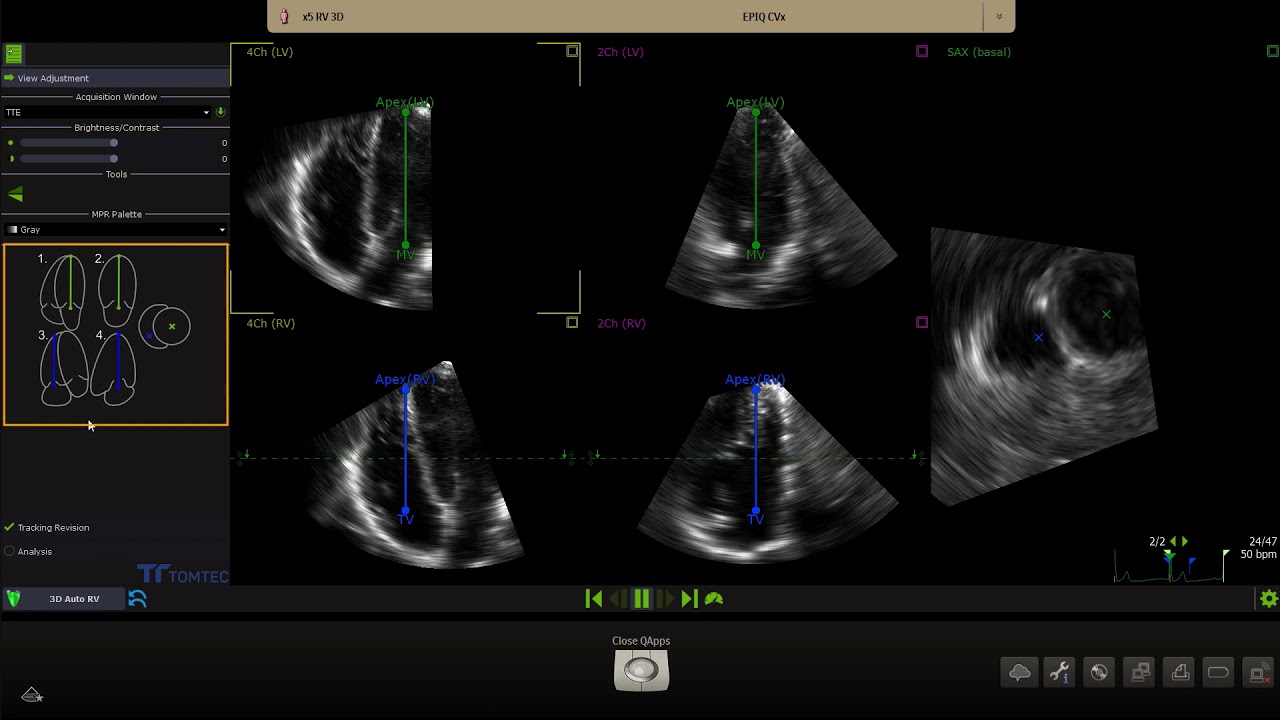Viewport: 1280px width, 720px height.
Task: Click the Close QApps trackball button
Action: [x=641, y=670]
